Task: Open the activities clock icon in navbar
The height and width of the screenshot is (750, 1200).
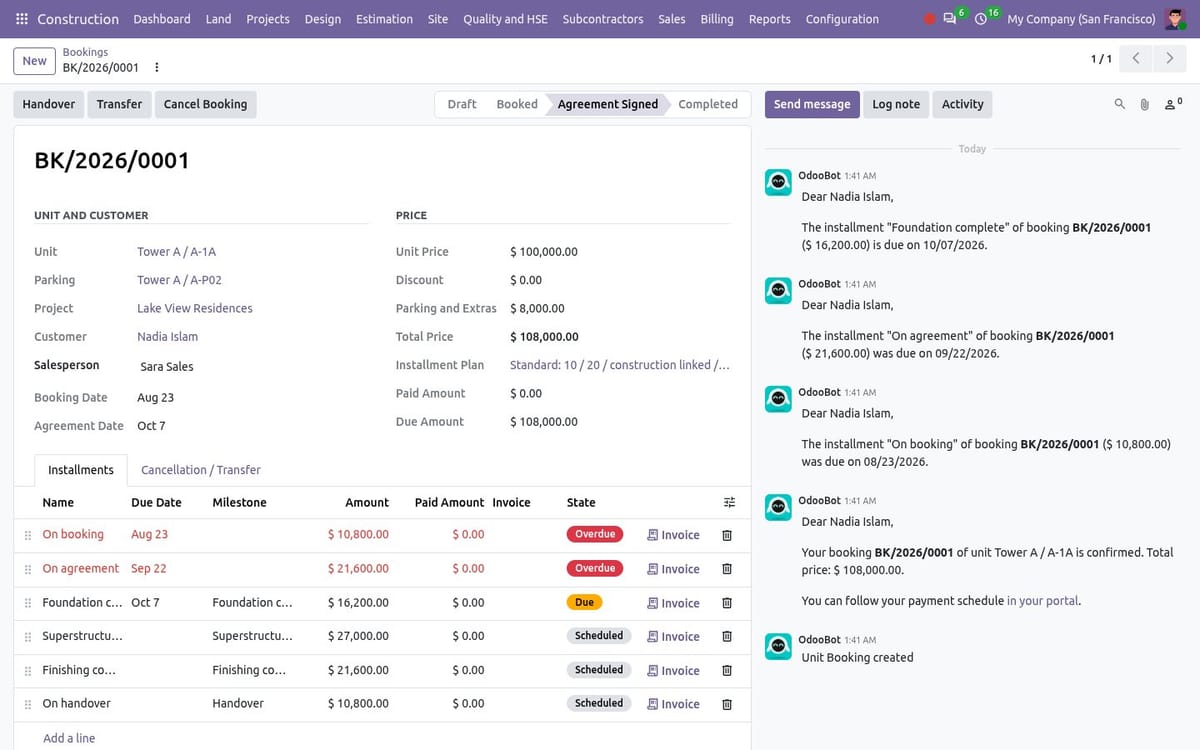Action: pos(981,19)
